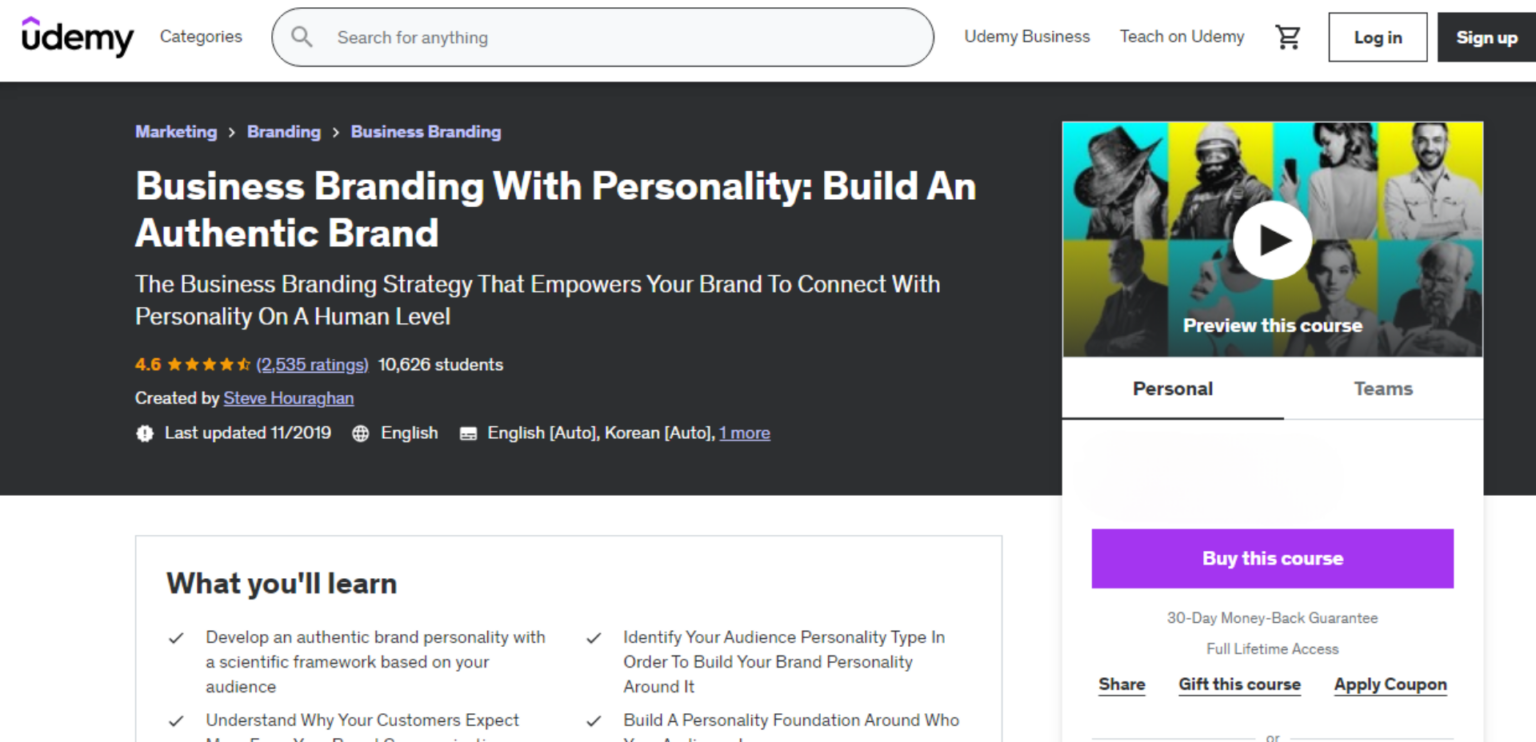Viewport: 1536px width, 742px height.
Task: Click the search magnifier icon
Action: [x=301, y=37]
